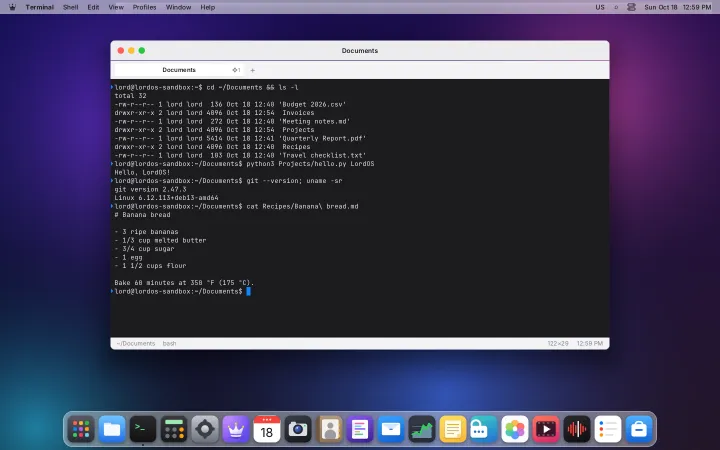The width and height of the screenshot is (720, 450).
Task: Open the Shell menu
Action: coord(70,7)
